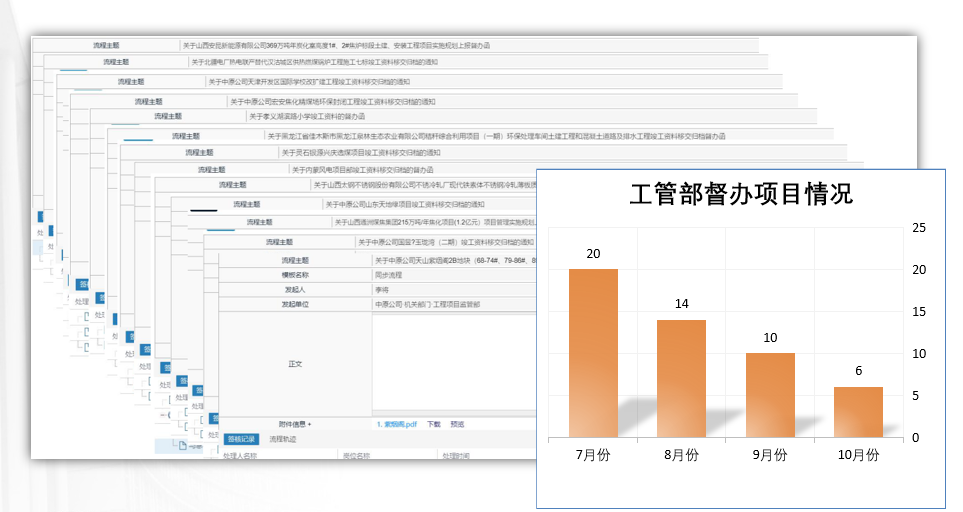Screen dimensions: 963x512
Task: Select the 8月份 axis label
Action: 681,455
